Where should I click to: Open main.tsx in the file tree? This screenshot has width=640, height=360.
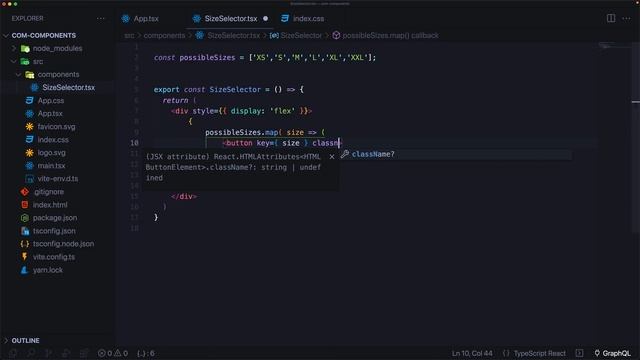pyautogui.click(x=51, y=166)
